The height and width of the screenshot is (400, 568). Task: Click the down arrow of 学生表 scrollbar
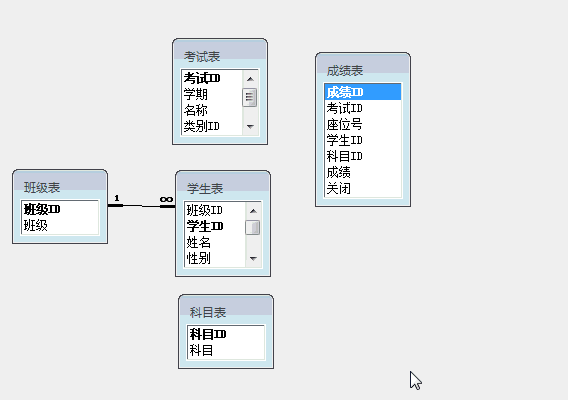(253, 259)
